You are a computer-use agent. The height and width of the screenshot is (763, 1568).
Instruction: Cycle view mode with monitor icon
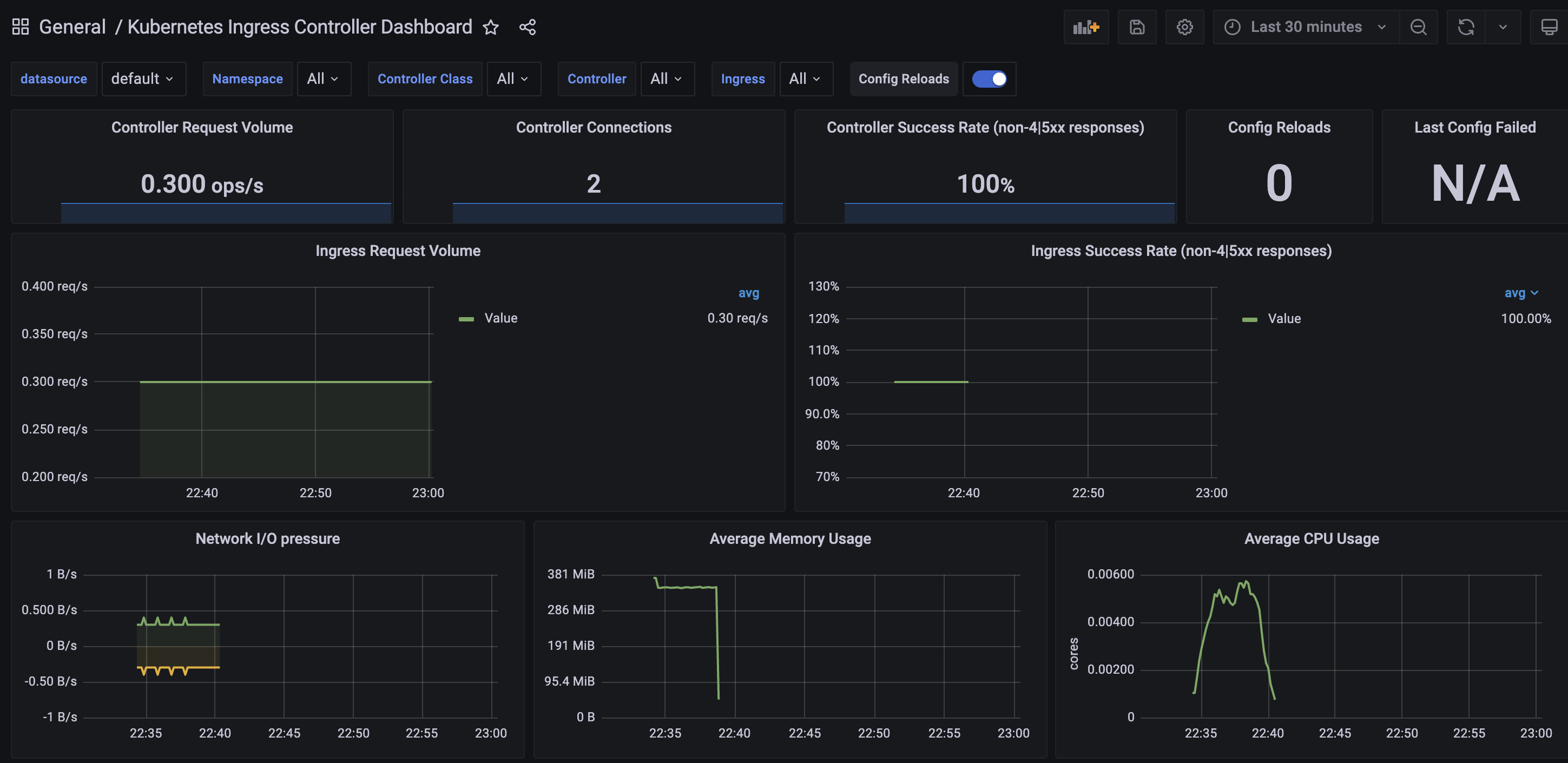[1549, 28]
